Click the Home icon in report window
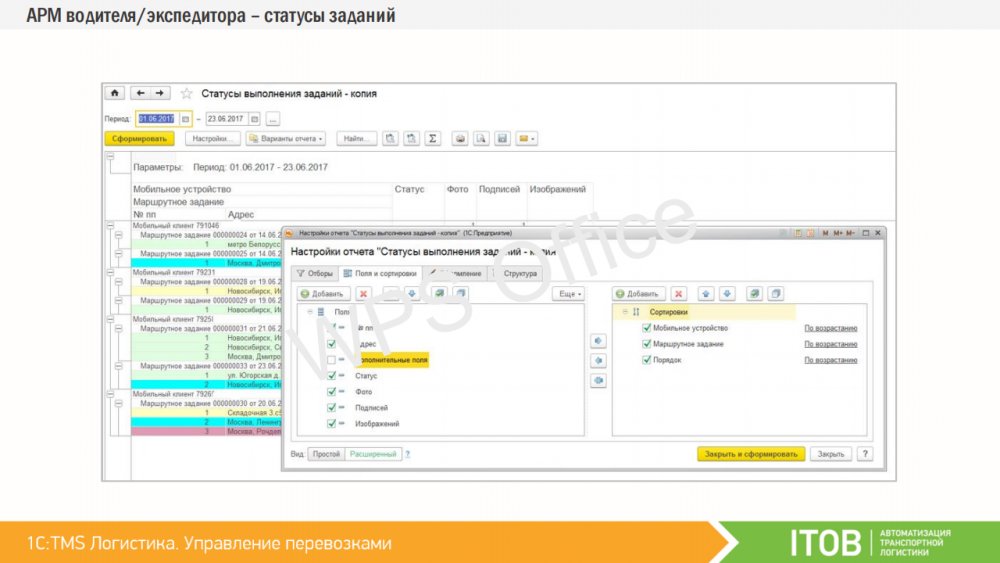The height and width of the screenshot is (563, 1000). point(115,93)
